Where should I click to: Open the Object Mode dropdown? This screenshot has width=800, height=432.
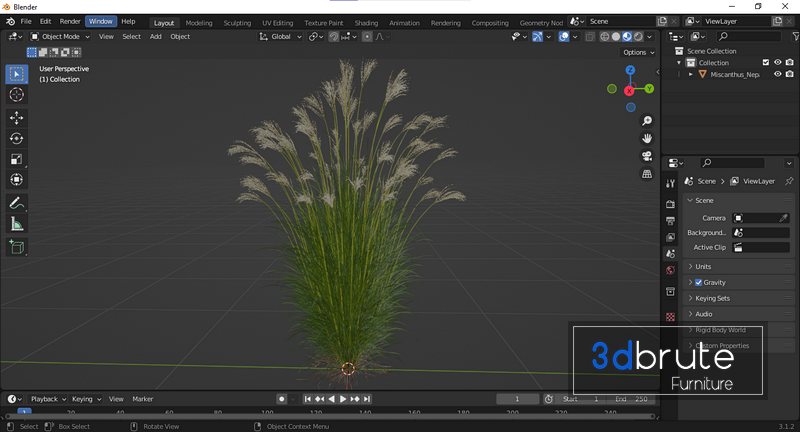60,37
